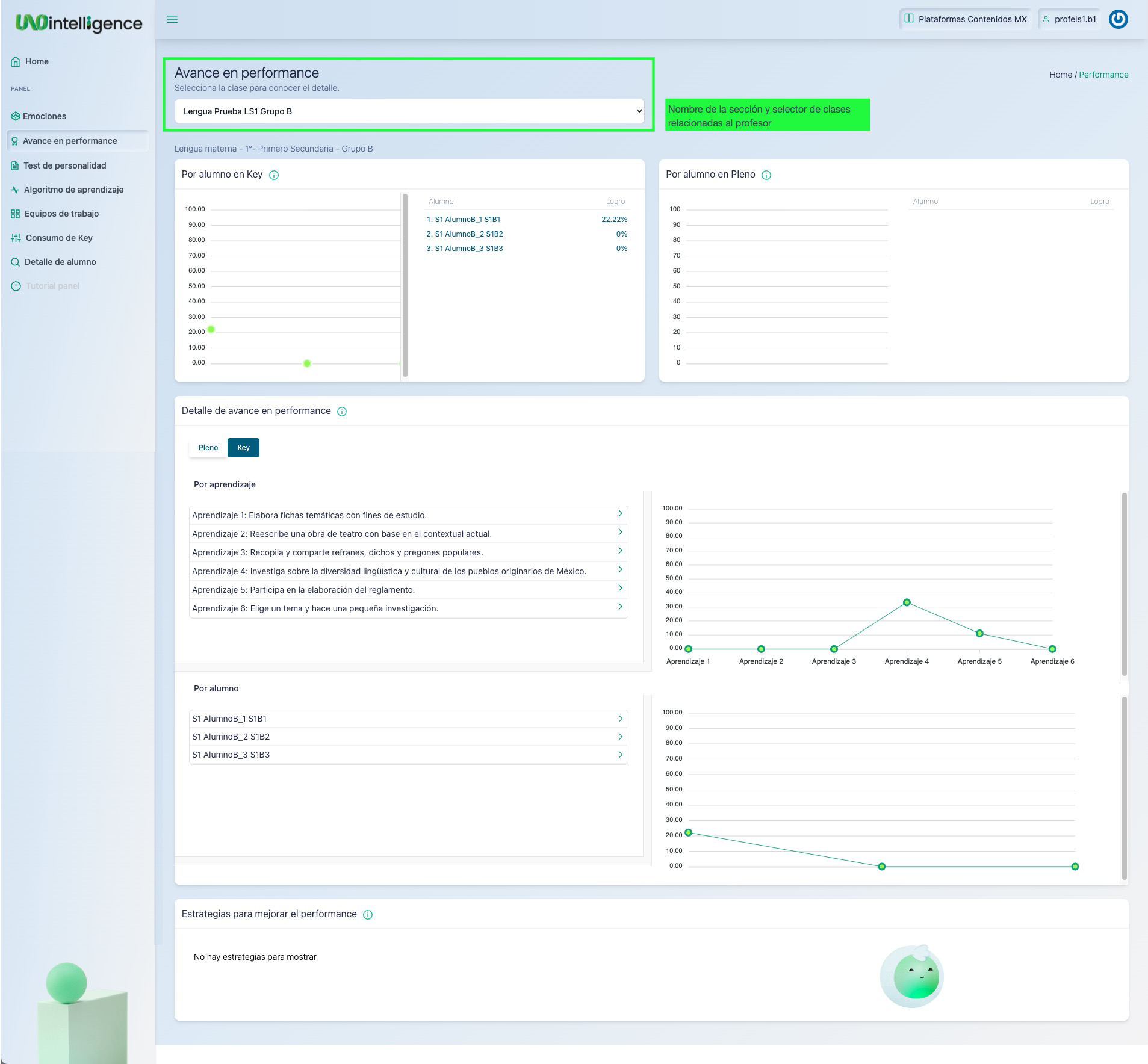Open info icon for Detalle de avance

coord(342,412)
